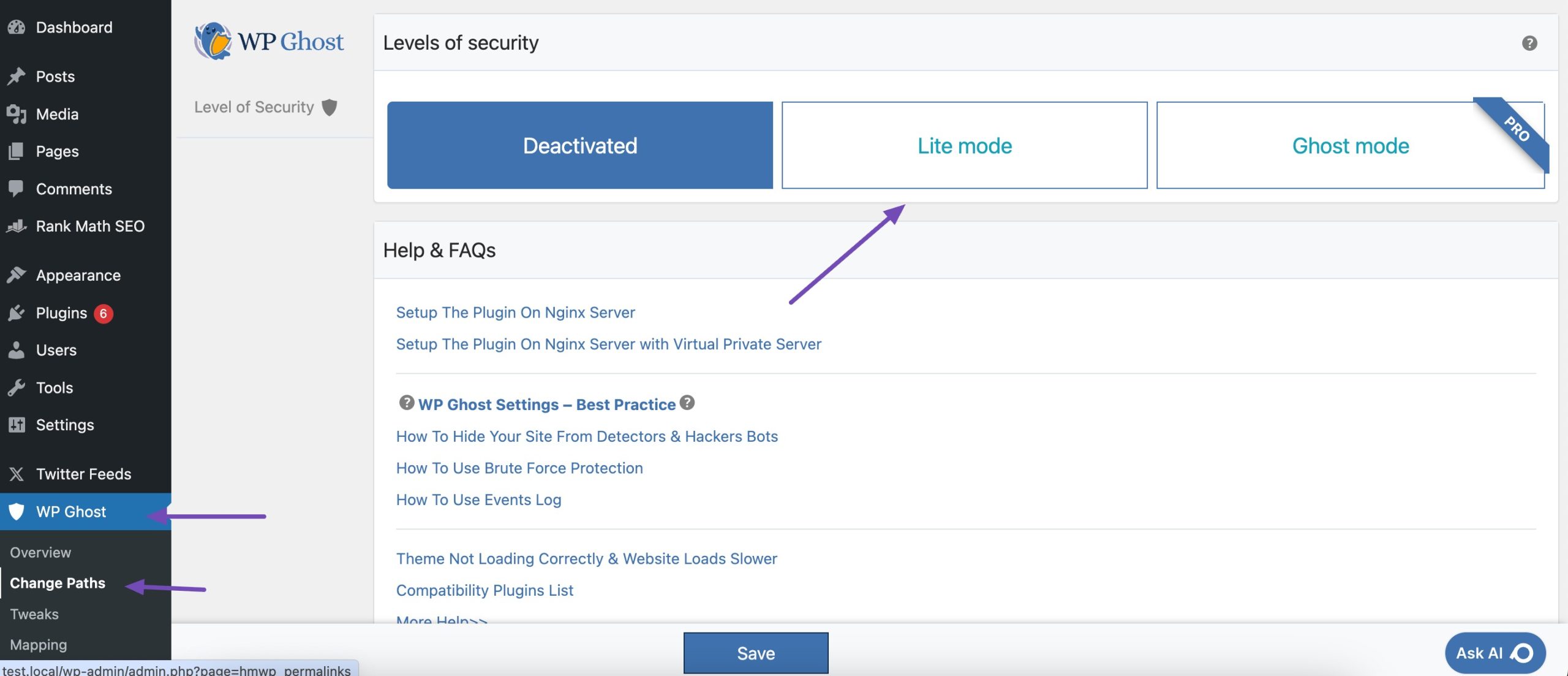The image size is (1568, 676).
Task: Open Rank Math SEO menu
Action: (86, 226)
